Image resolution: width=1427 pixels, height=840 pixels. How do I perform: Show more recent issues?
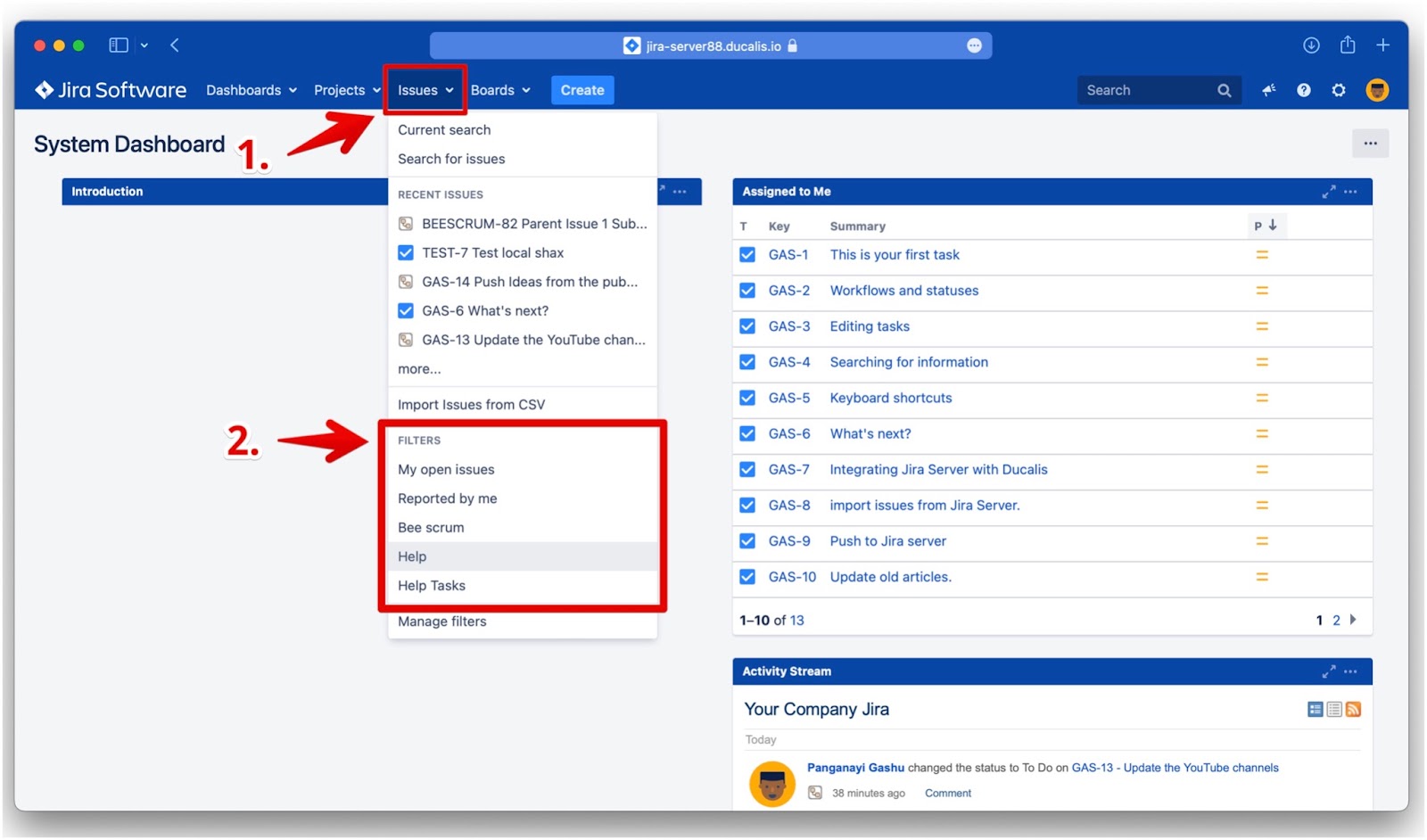[419, 368]
